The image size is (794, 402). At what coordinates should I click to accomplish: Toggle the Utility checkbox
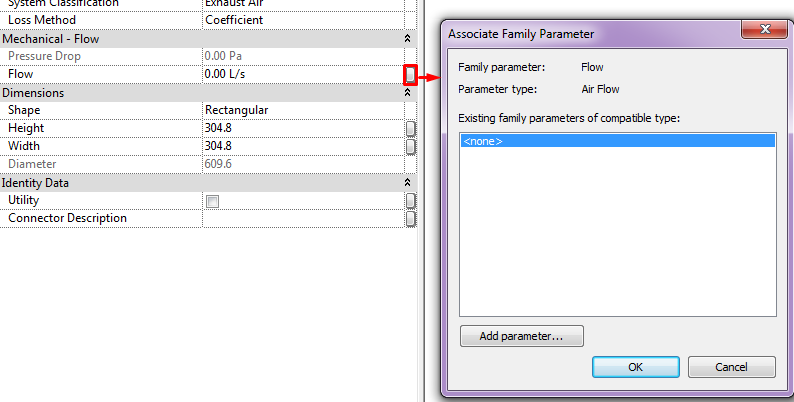(213, 202)
